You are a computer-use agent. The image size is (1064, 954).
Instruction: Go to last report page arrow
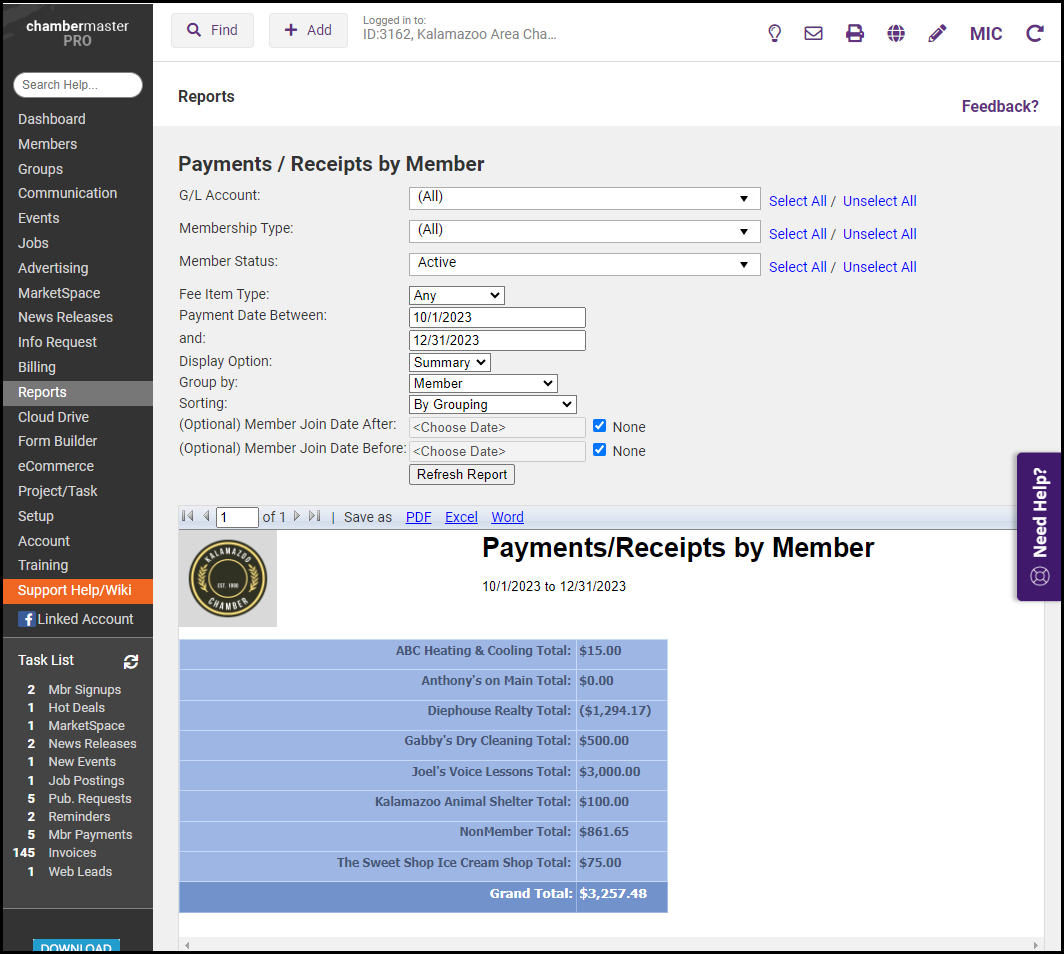tap(315, 517)
